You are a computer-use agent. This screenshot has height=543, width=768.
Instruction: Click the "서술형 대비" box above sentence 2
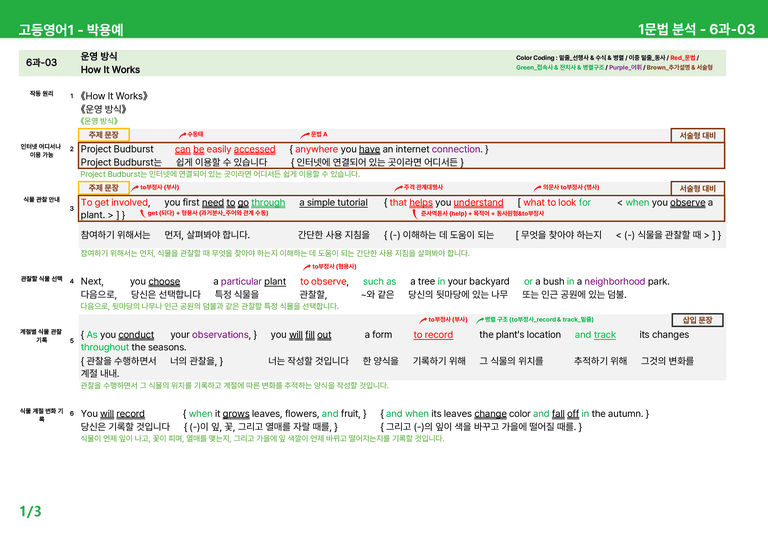tap(697, 136)
